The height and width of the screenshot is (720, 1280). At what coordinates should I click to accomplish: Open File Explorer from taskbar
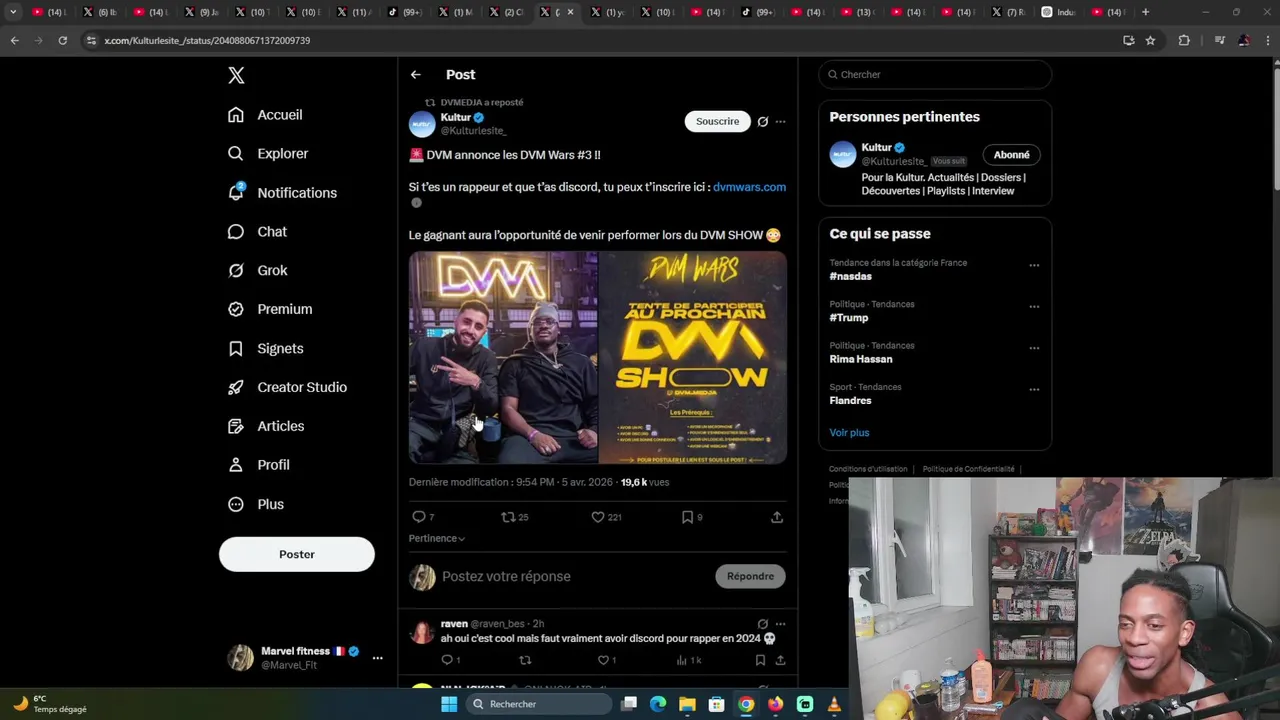687,704
